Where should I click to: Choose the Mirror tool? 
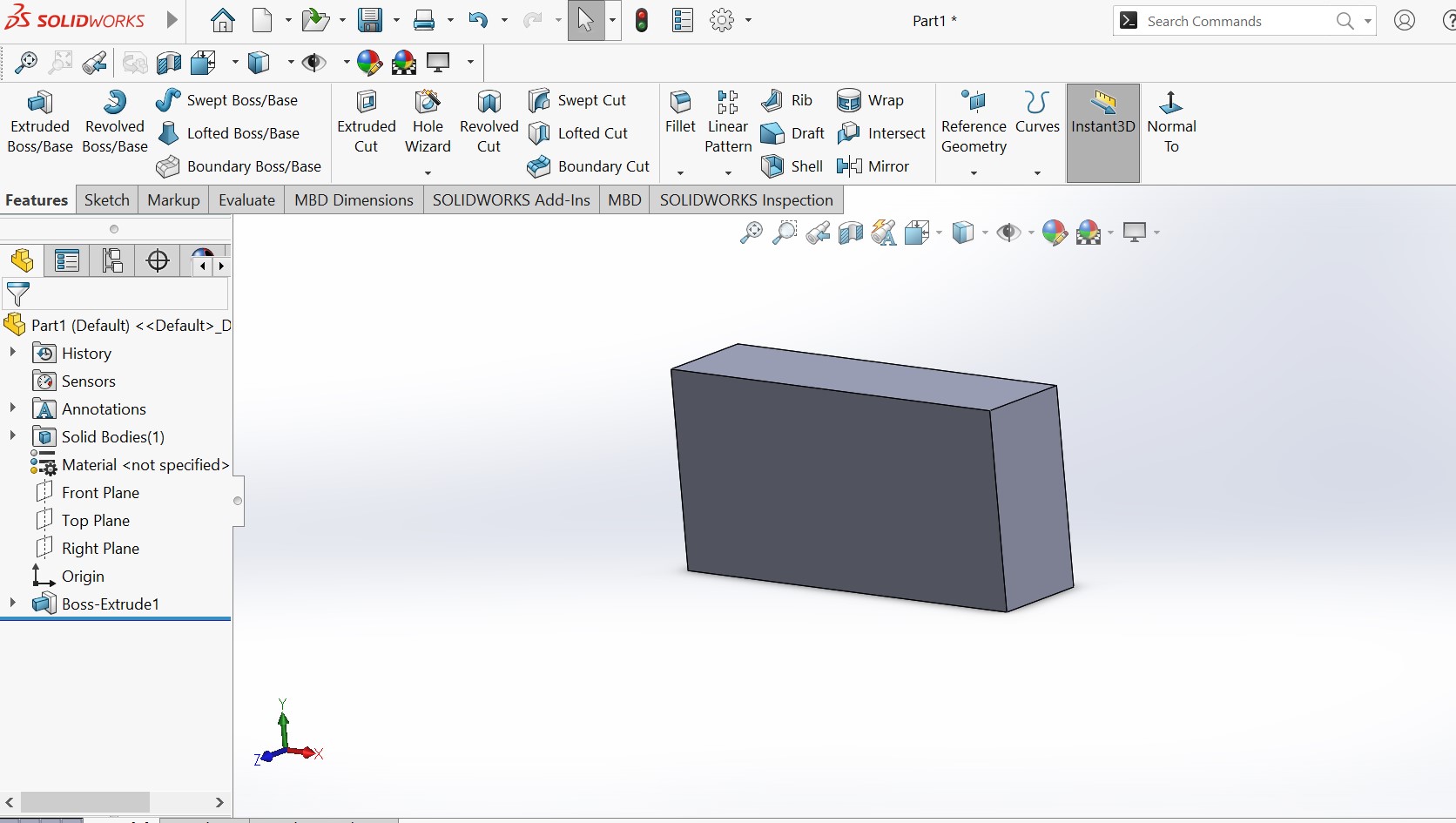[873, 166]
